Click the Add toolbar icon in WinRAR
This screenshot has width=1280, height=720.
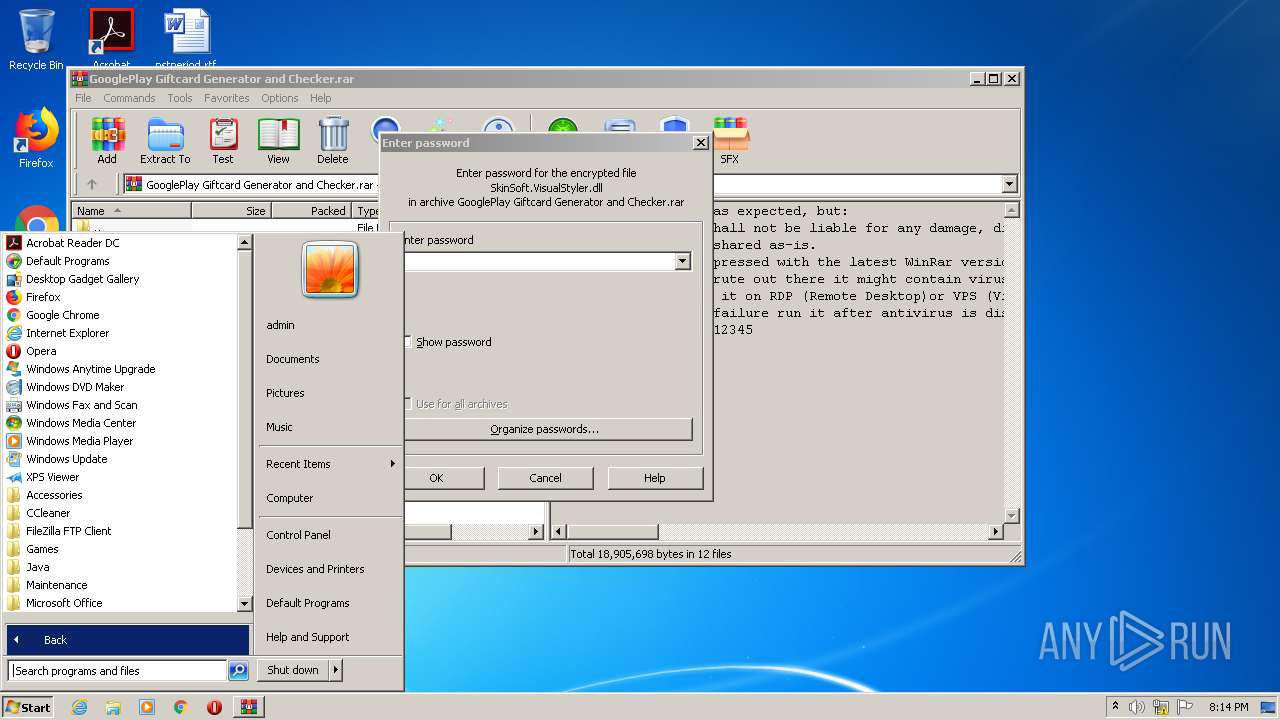[x=107, y=140]
